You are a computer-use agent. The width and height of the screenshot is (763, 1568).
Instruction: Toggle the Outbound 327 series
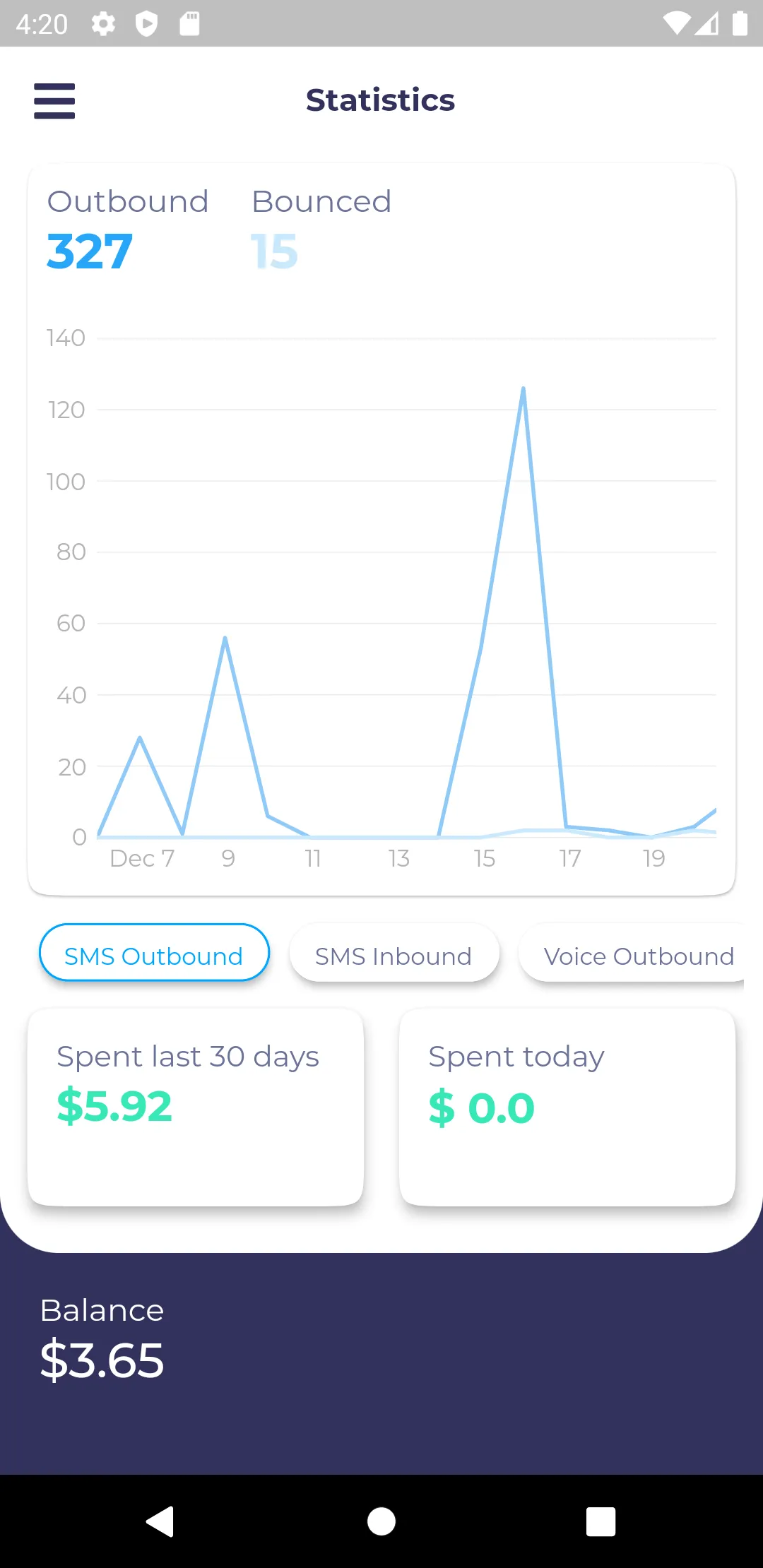point(127,230)
